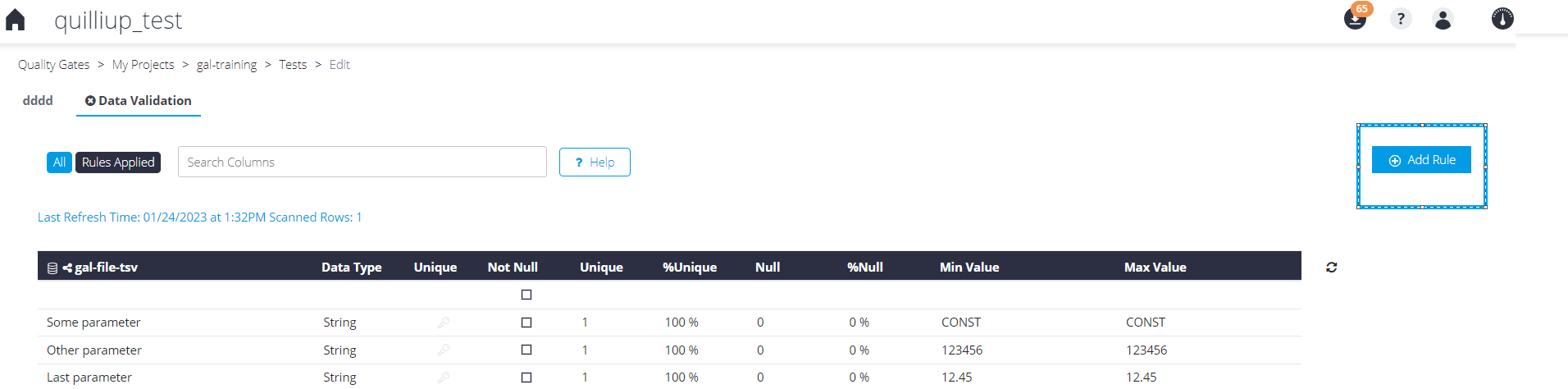Select the Data Validation tab
1568x389 pixels.
139,100
